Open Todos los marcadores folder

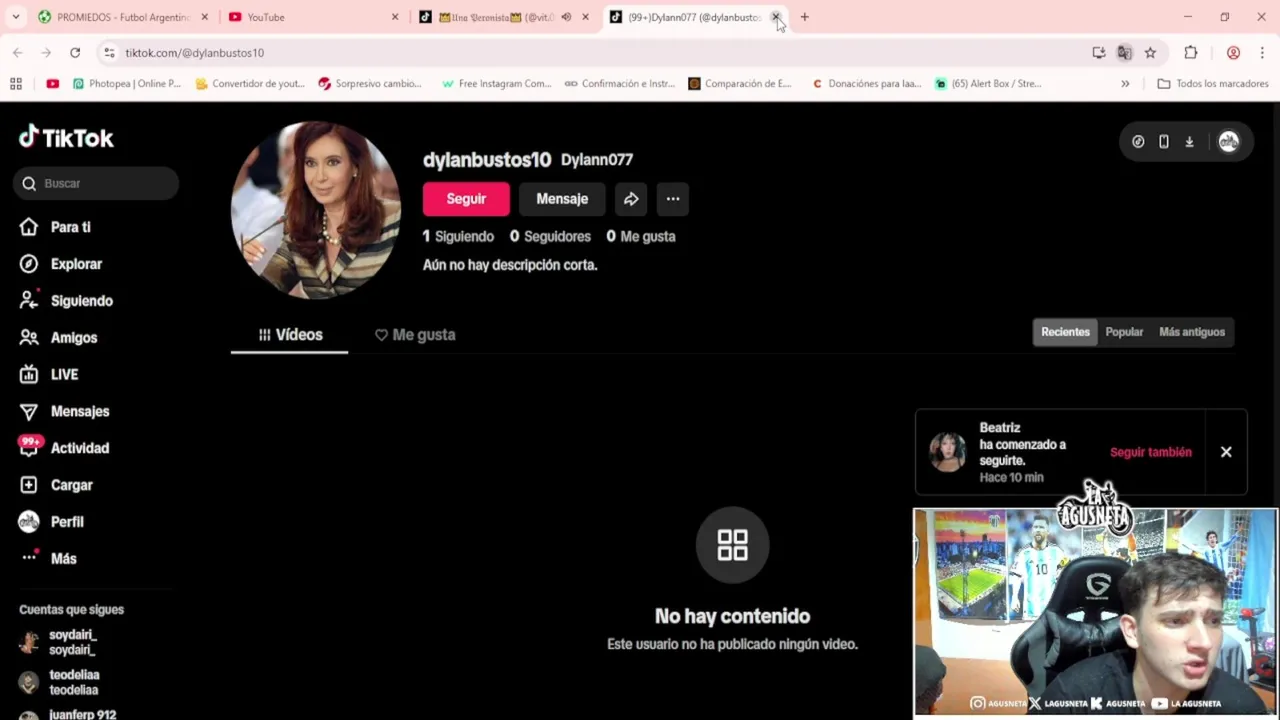pyautogui.click(x=1212, y=84)
